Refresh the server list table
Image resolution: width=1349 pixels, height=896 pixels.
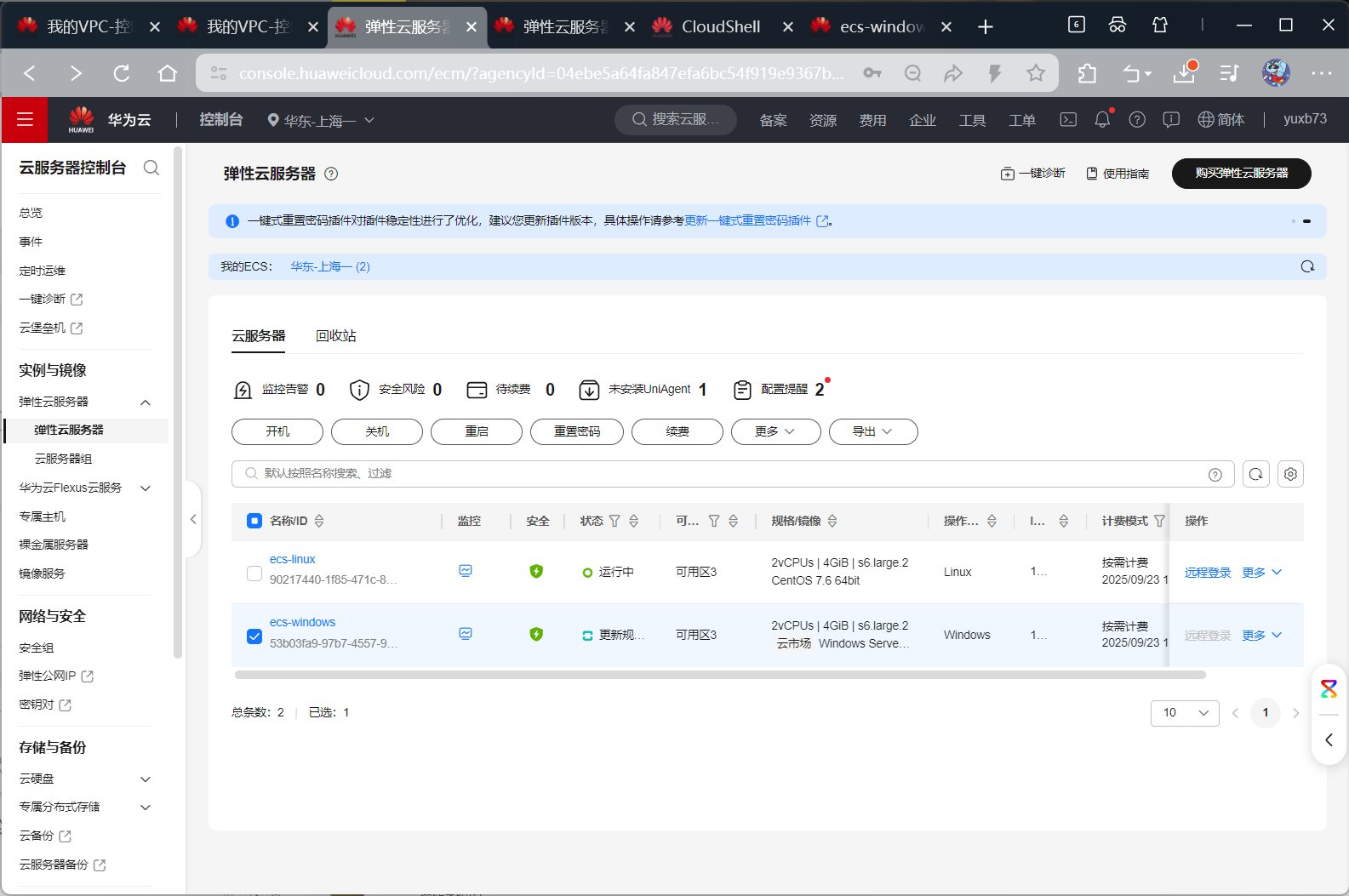click(1256, 474)
